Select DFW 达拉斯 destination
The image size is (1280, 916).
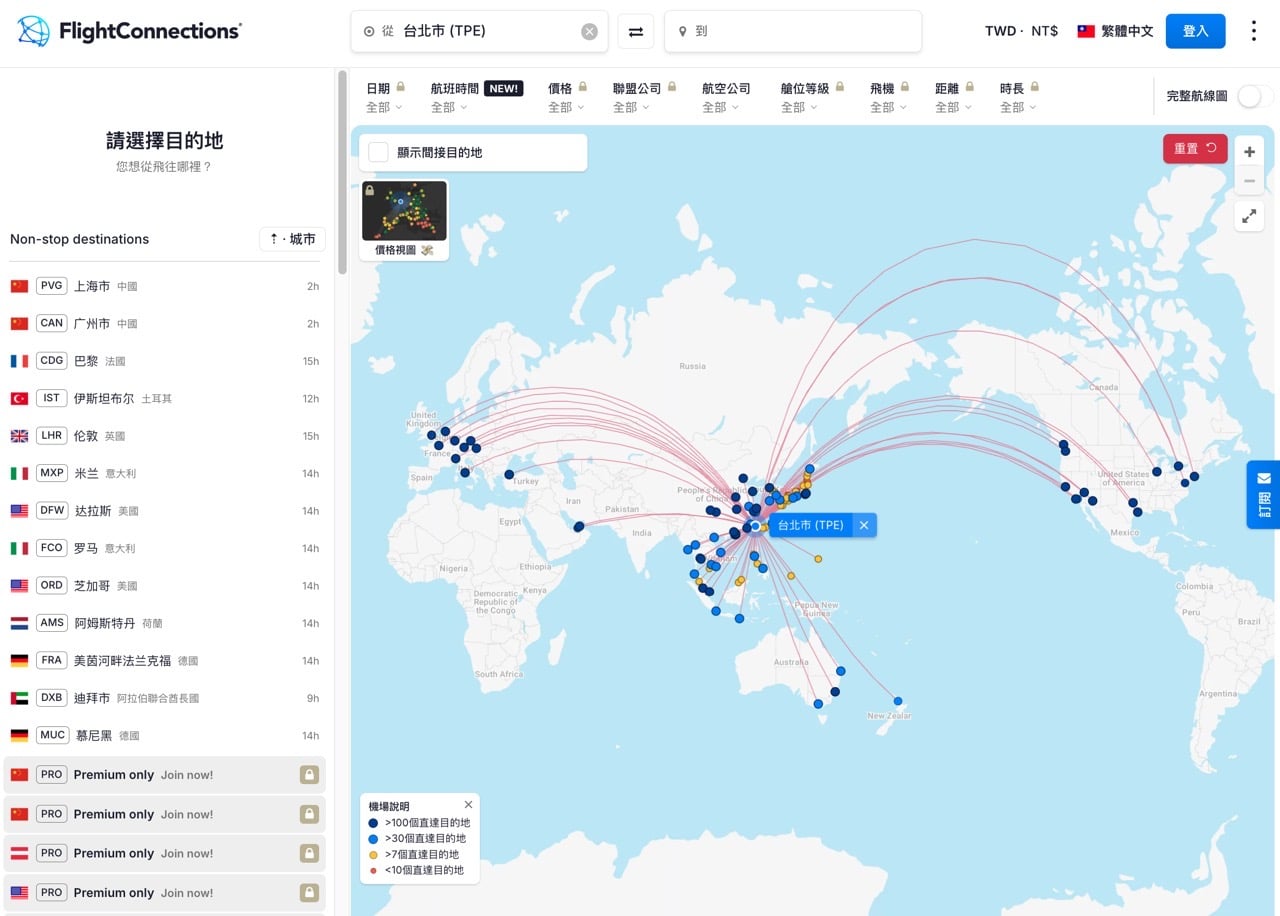(x=165, y=510)
